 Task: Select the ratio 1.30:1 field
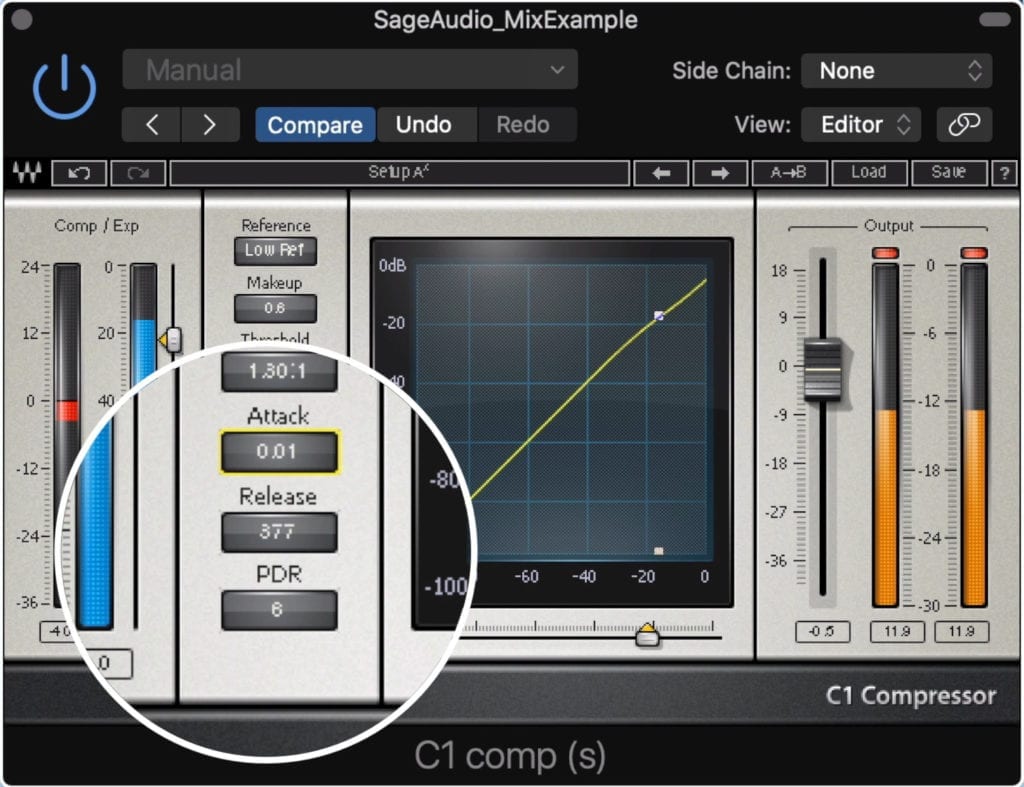point(279,372)
